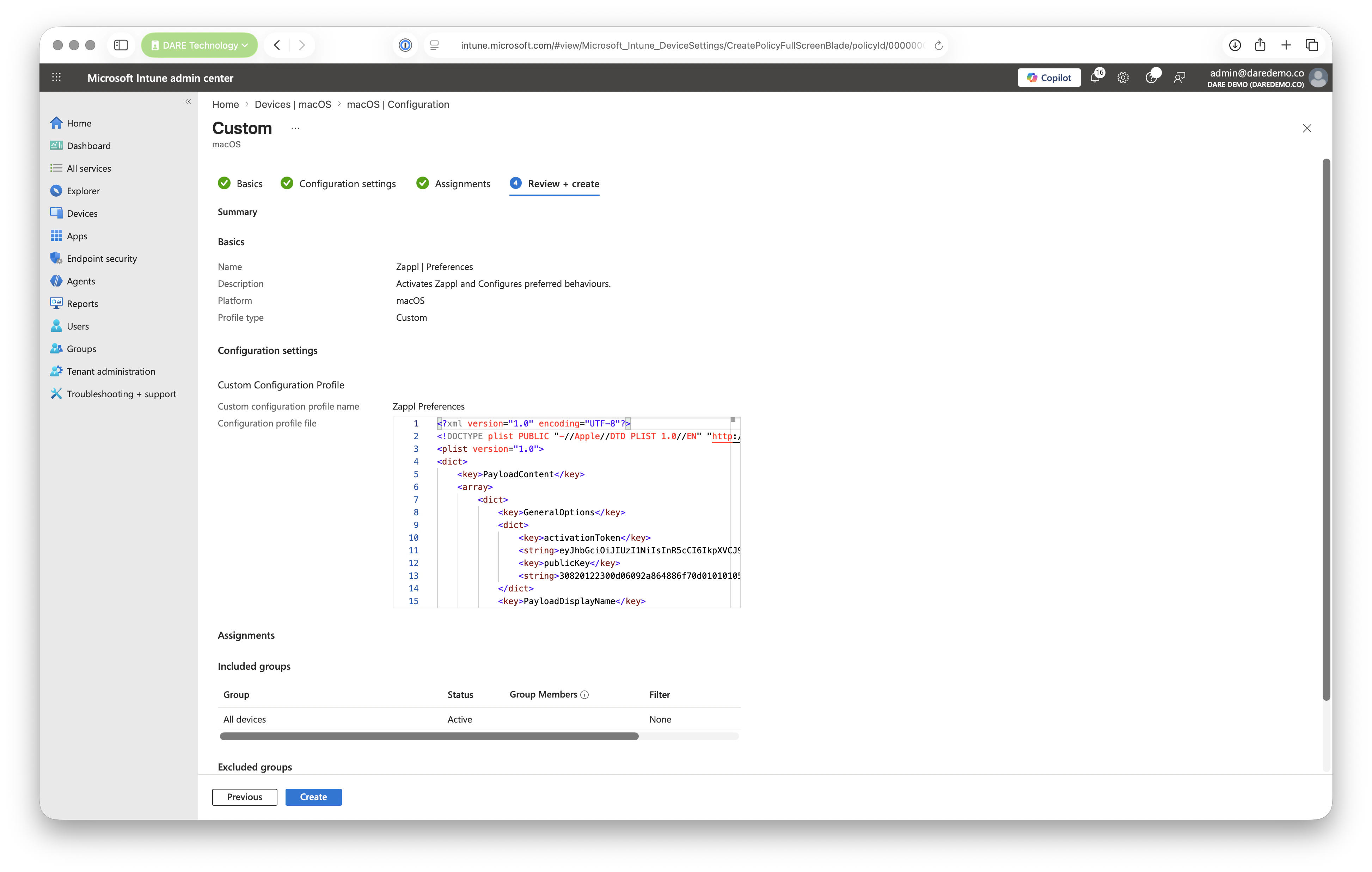Open the Intune settings gear

[1122, 78]
